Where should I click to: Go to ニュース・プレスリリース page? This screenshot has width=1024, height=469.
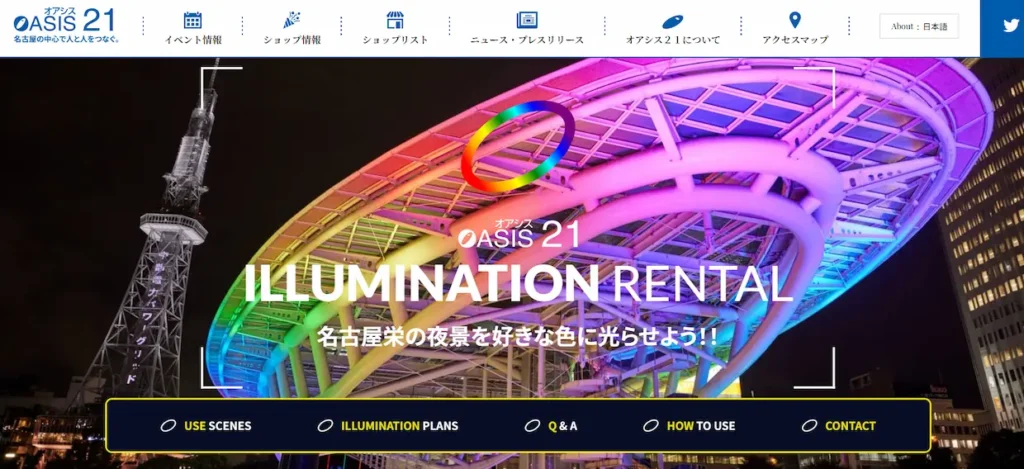(527, 40)
